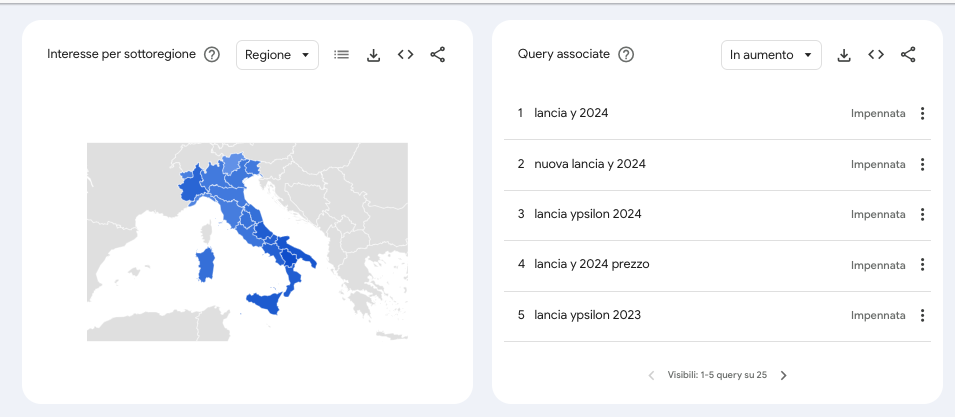Share the Query associate card

tap(908, 55)
